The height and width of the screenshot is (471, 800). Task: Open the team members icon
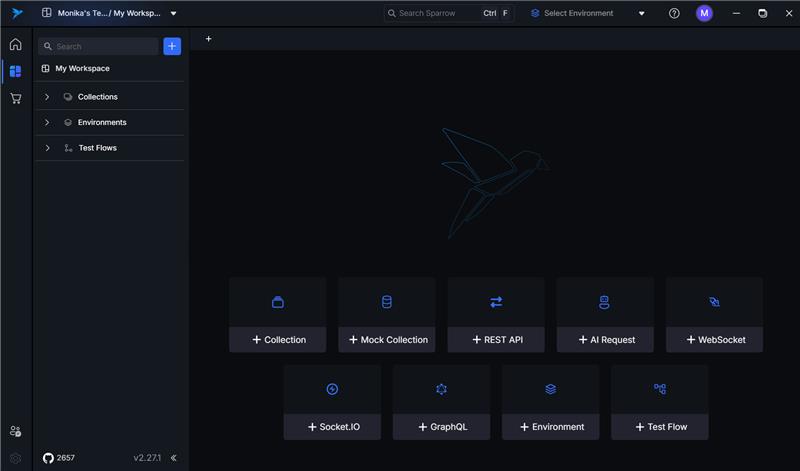point(15,431)
